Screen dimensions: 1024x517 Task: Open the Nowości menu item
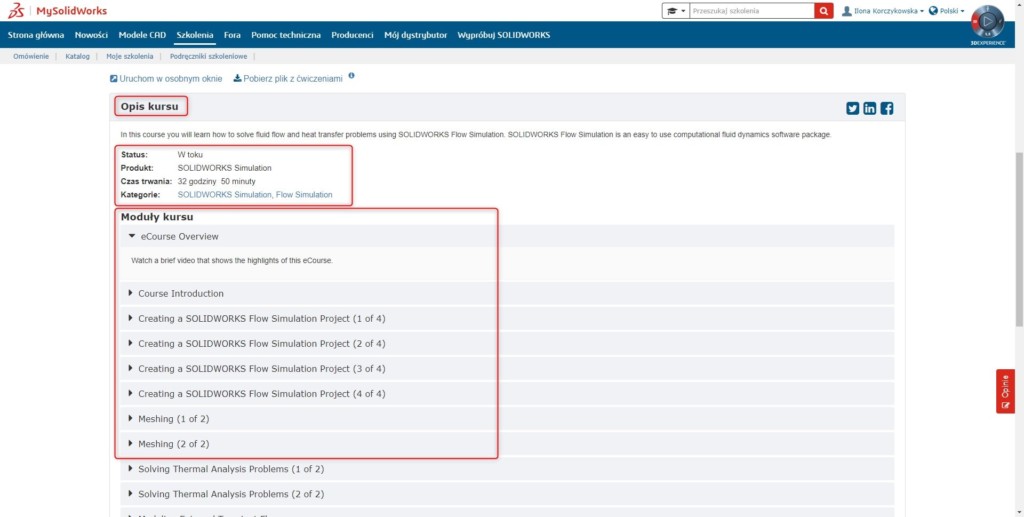(x=91, y=35)
